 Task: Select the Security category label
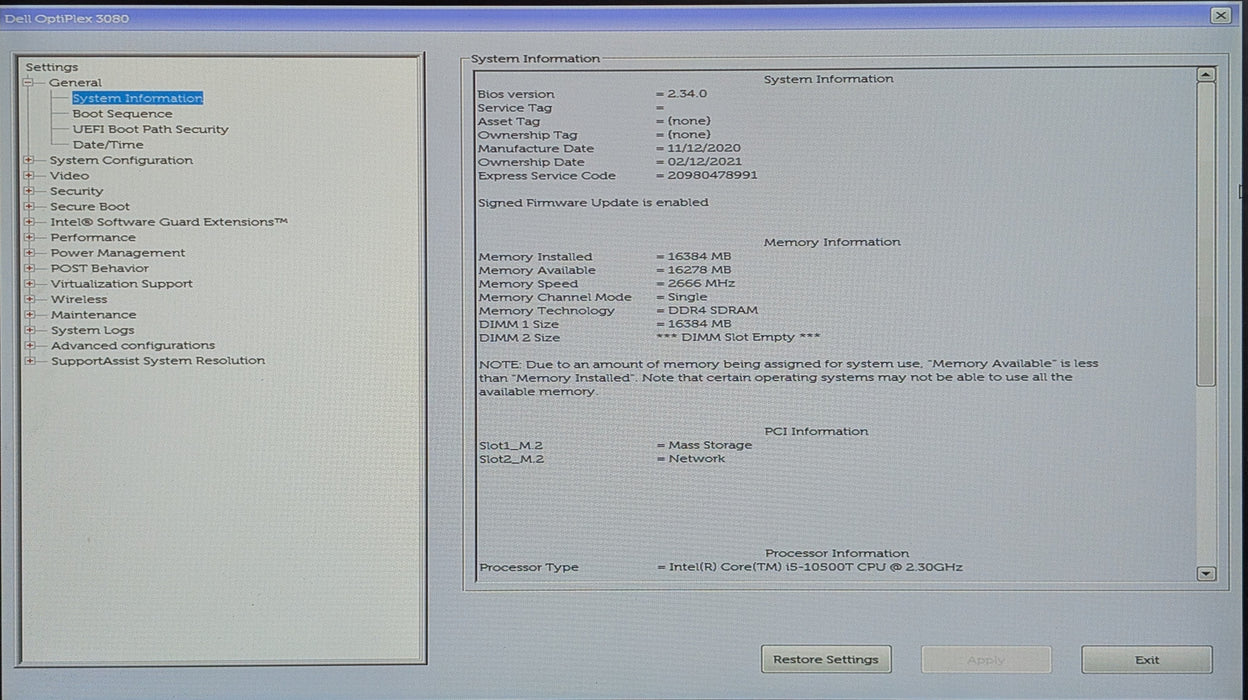[76, 191]
